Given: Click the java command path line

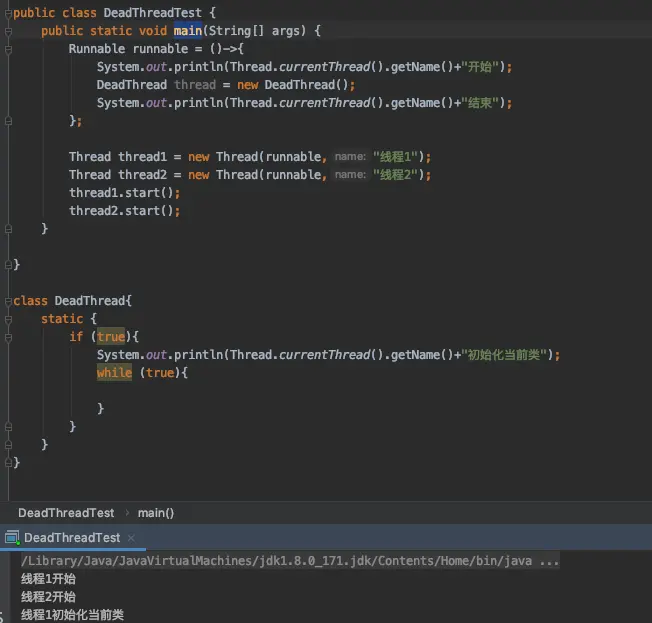Looking at the screenshot, I should (290, 561).
